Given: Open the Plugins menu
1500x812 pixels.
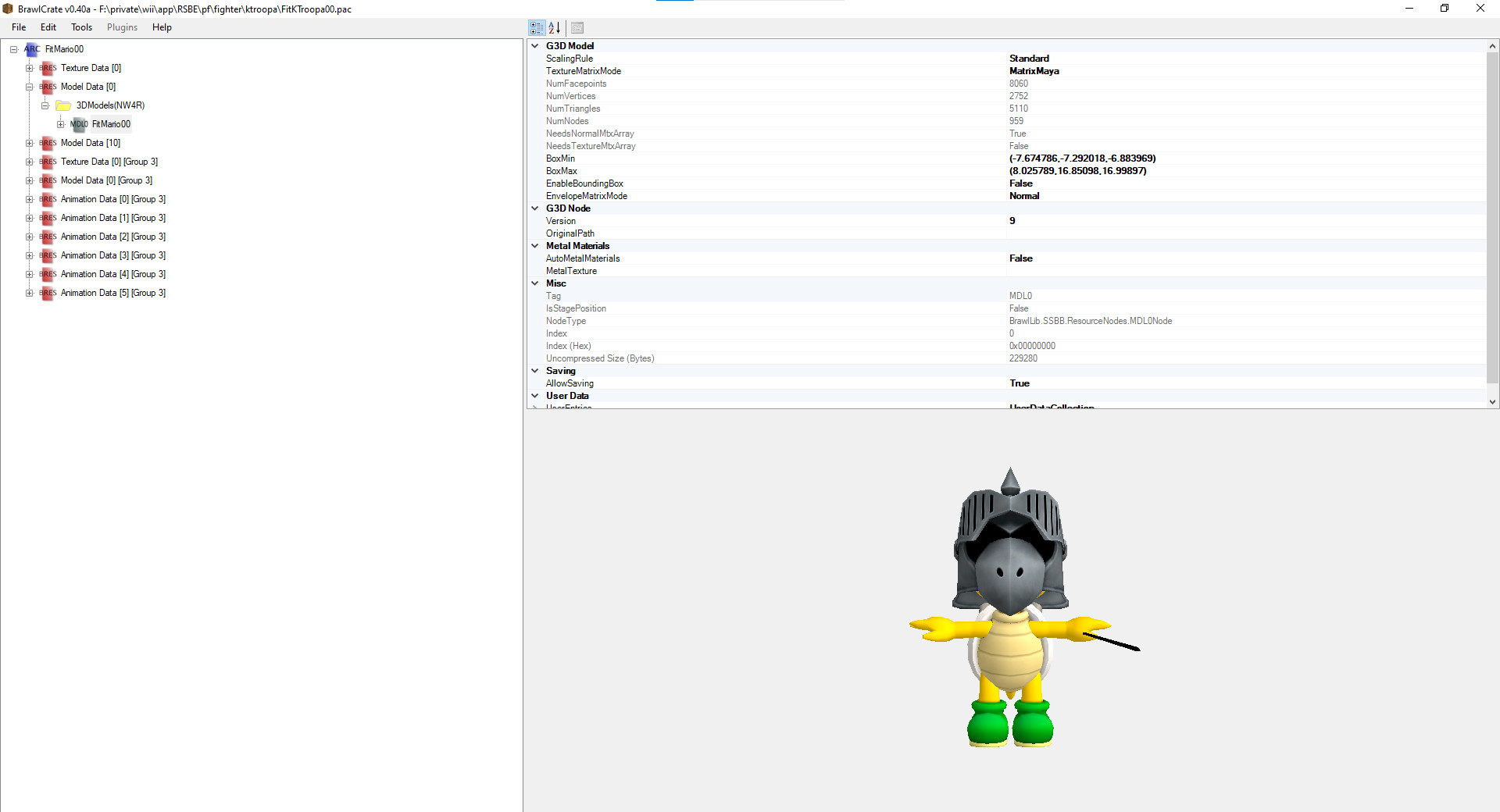Looking at the screenshot, I should [121, 27].
